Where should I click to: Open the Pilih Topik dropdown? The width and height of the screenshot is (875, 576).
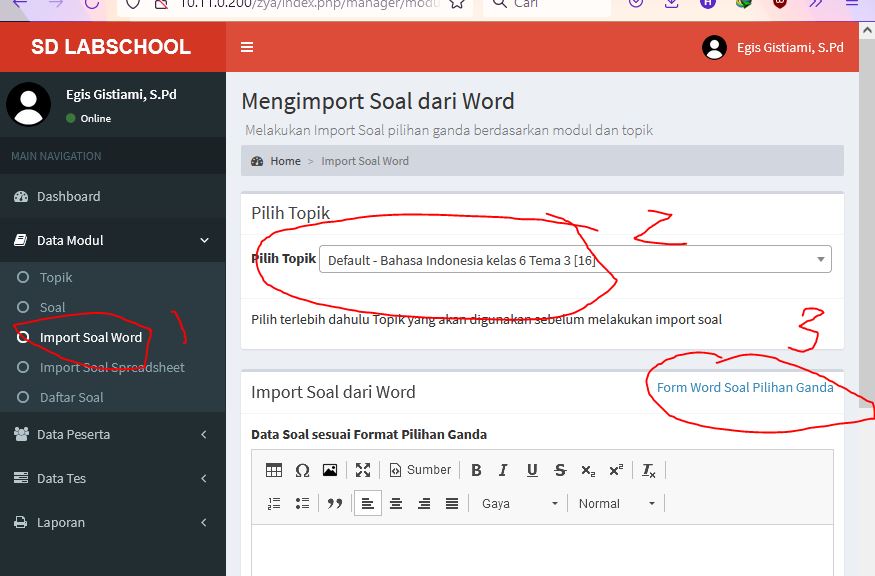click(x=575, y=260)
